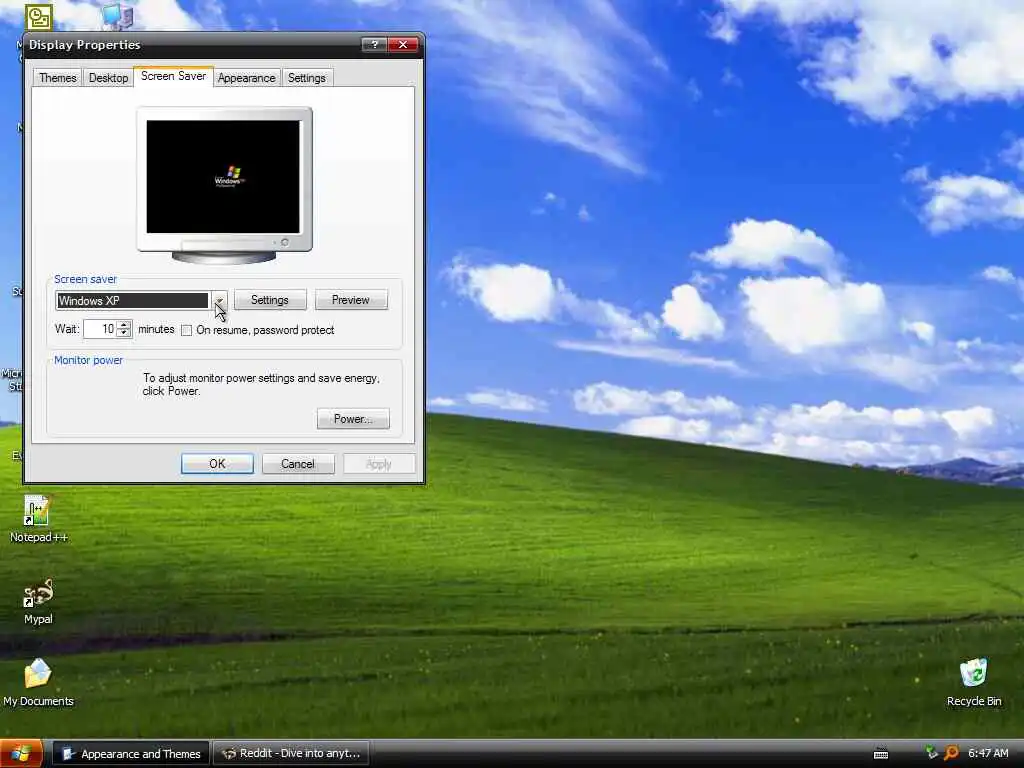The height and width of the screenshot is (768, 1024).
Task: Click the Safely Remove Hardware tray icon
Action: [x=931, y=753]
